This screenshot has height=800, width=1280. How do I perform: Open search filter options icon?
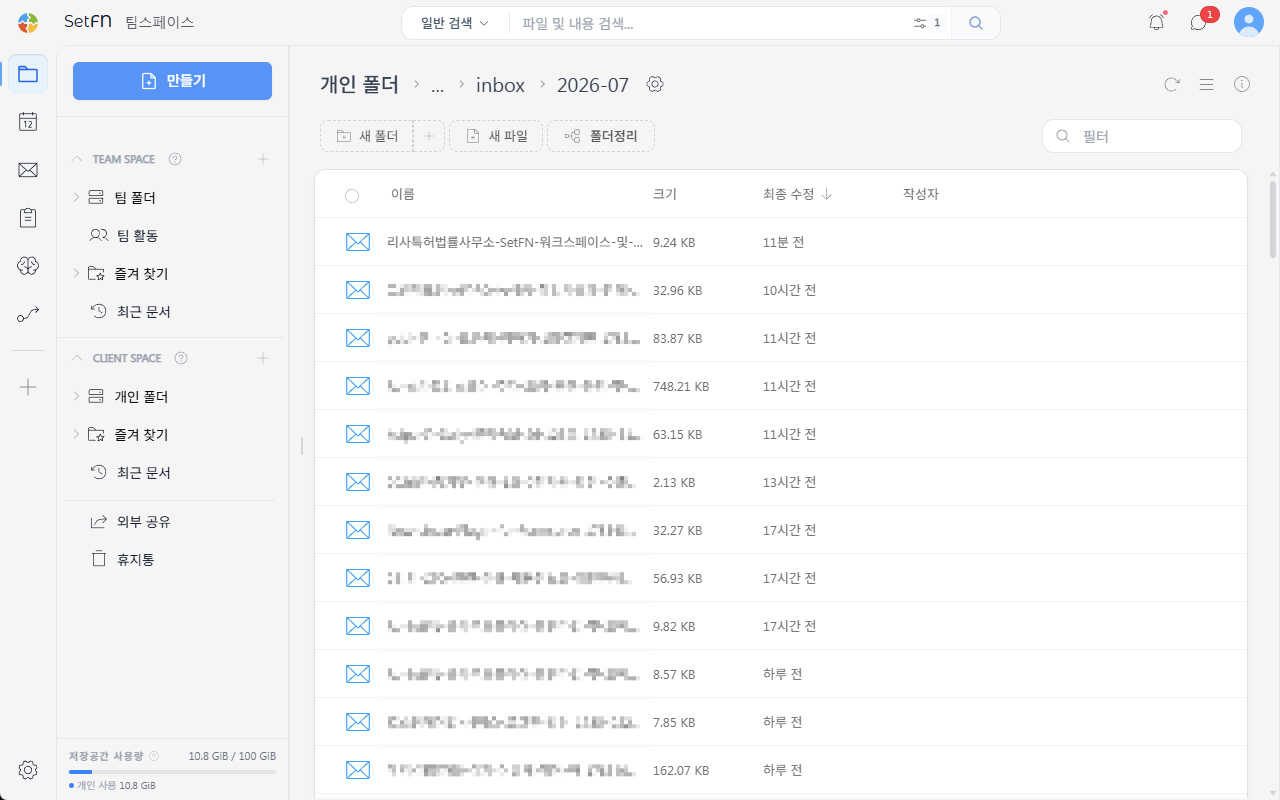(x=920, y=23)
